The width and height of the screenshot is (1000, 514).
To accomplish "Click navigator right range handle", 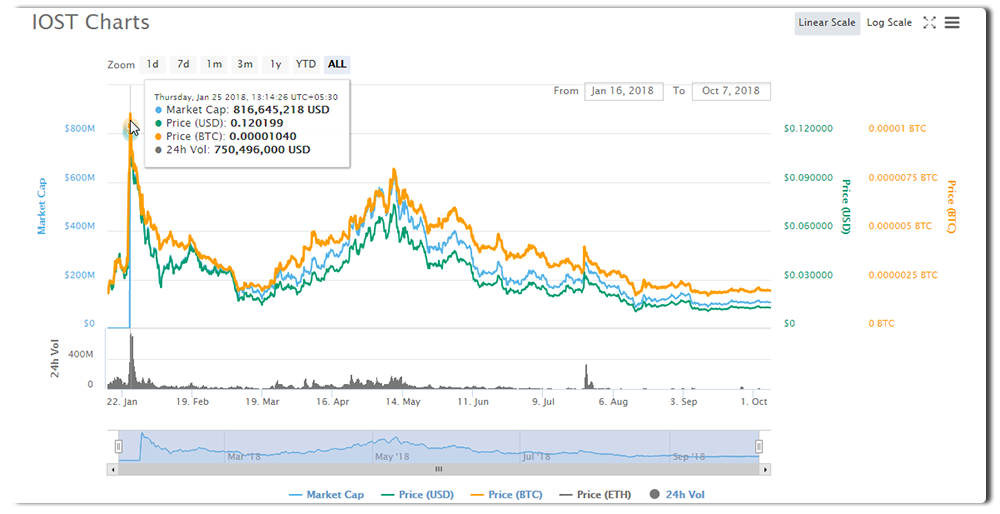I will (x=759, y=446).
